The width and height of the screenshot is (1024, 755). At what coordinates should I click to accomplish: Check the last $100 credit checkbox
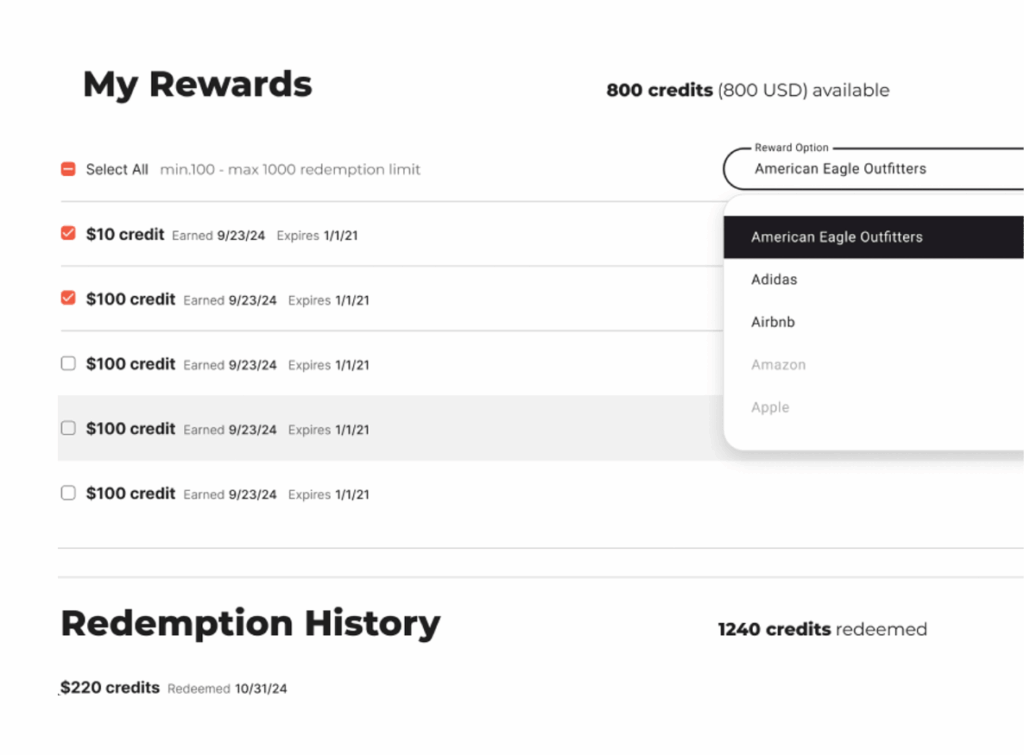68,492
